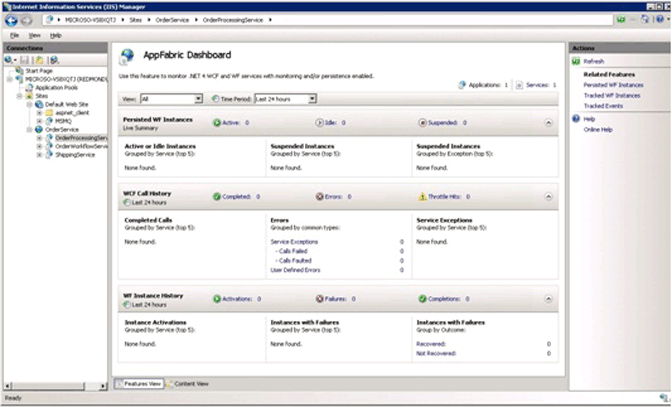Image resolution: width=672 pixels, height=407 pixels.
Task: Collapse the Persisted WF Instances section
Action: 548,123
